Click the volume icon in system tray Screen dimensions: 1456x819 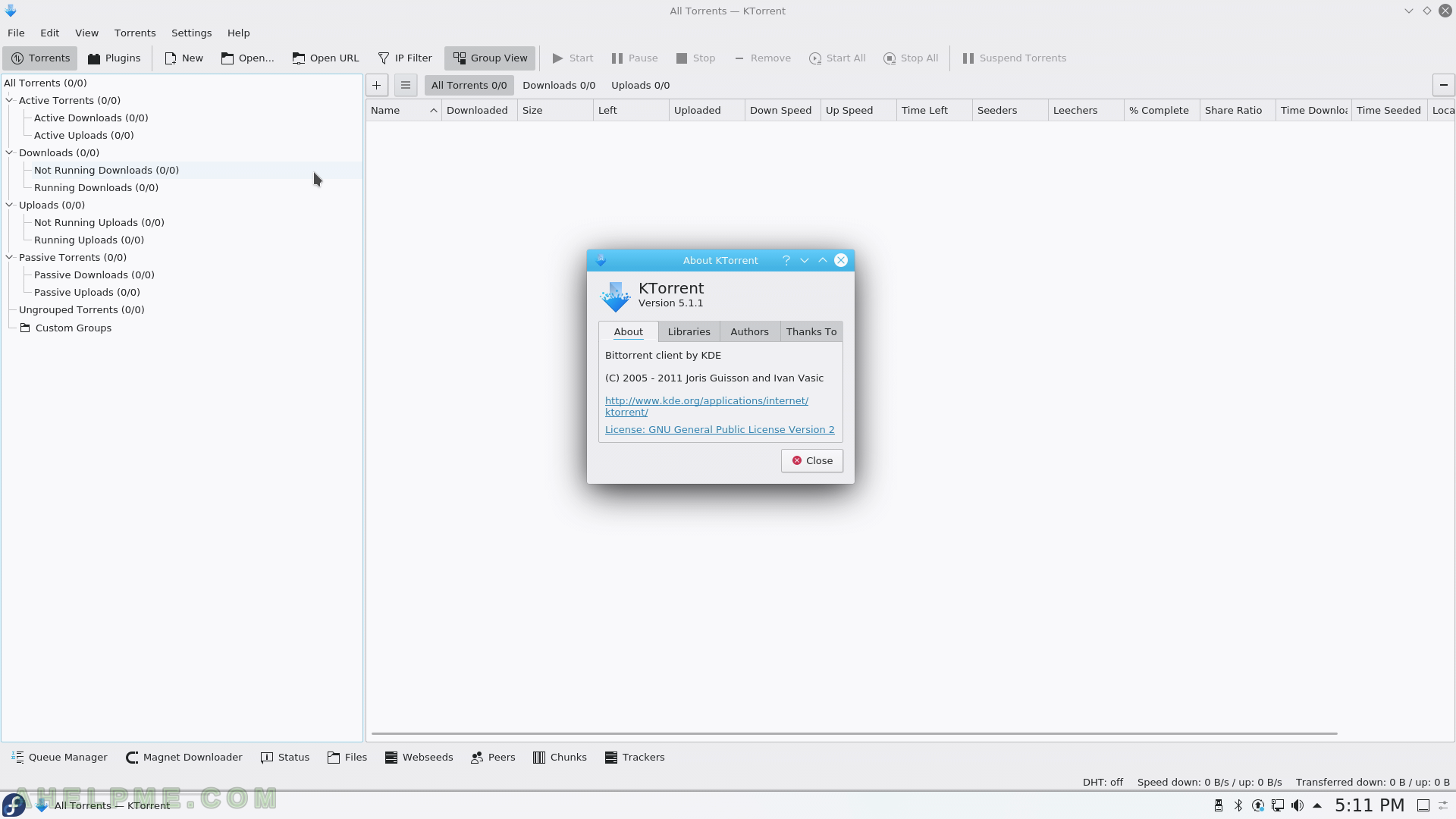[1298, 805]
